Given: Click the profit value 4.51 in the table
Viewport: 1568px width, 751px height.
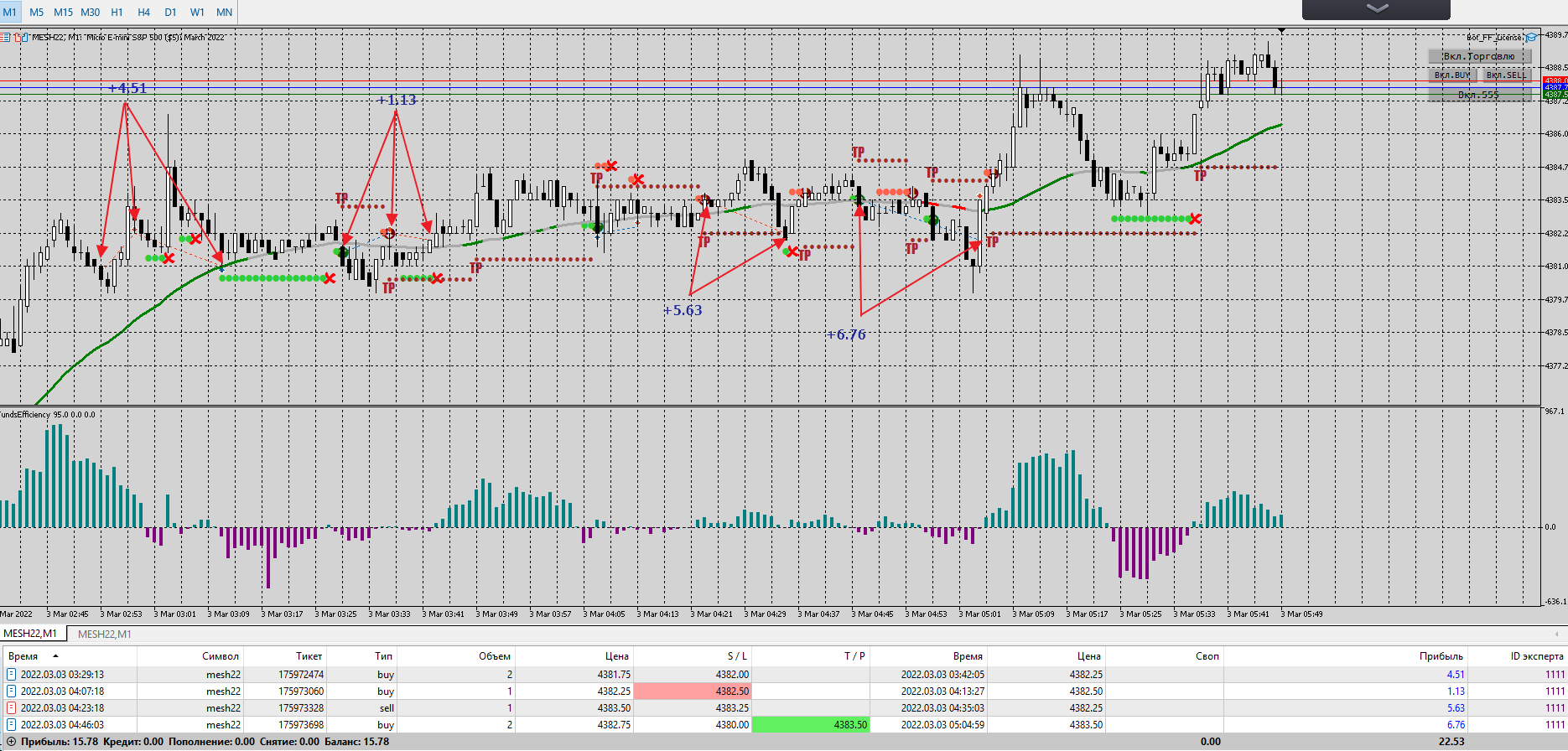Looking at the screenshot, I should pos(1456,675).
